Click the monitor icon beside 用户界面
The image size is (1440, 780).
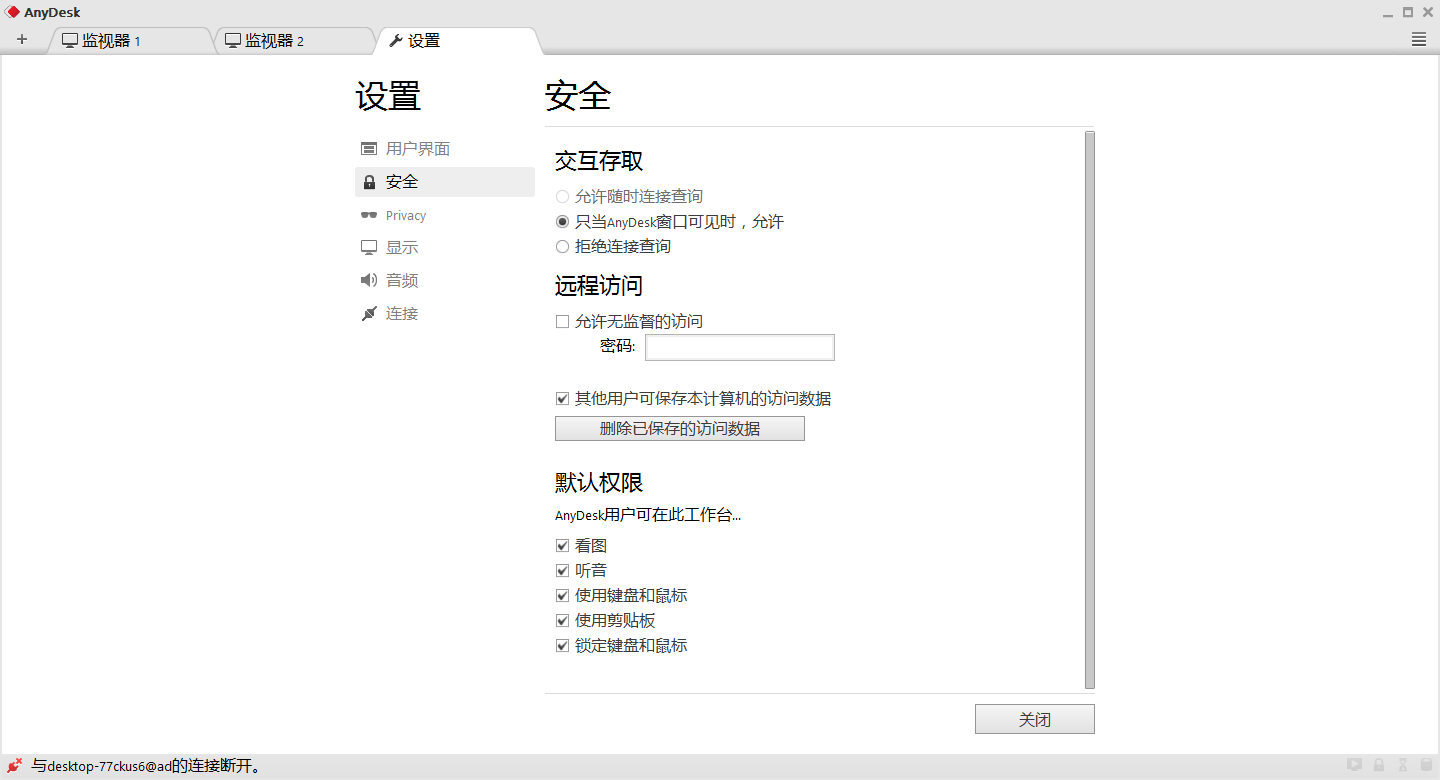[x=369, y=148]
